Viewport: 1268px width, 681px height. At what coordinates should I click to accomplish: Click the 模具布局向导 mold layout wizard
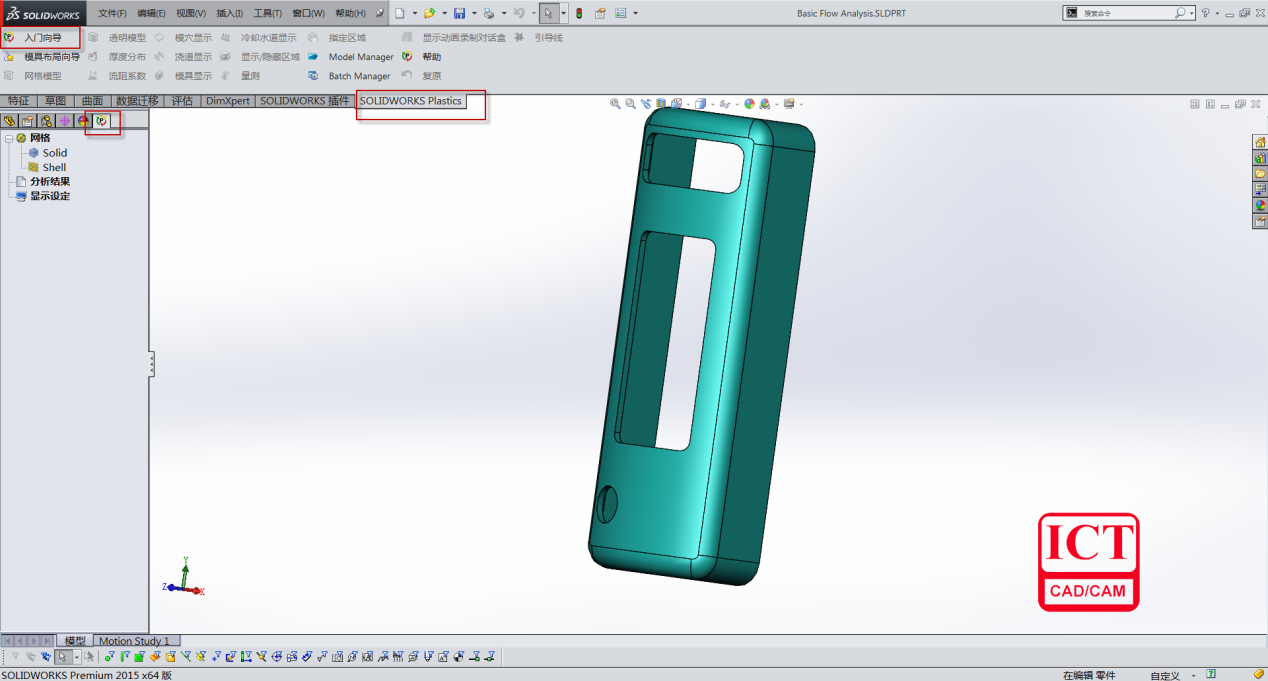tap(51, 57)
